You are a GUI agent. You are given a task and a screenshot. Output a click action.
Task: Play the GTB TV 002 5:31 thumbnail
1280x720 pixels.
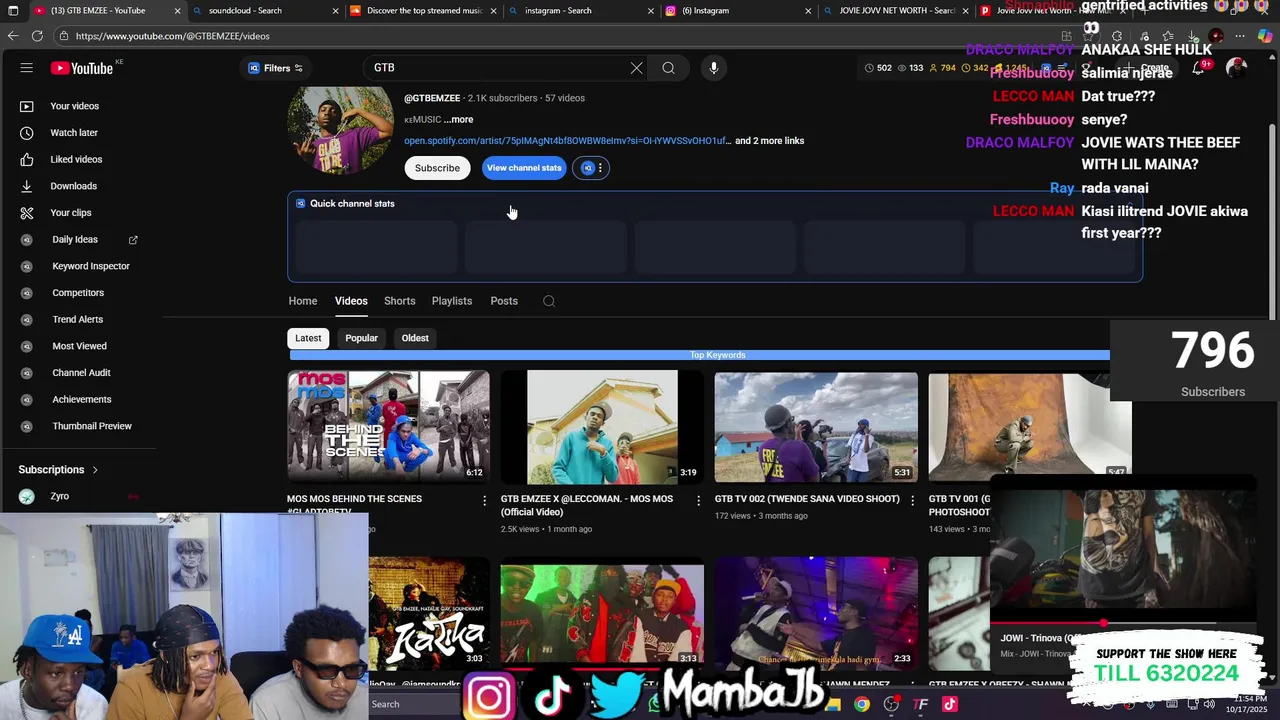(x=816, y=427)
